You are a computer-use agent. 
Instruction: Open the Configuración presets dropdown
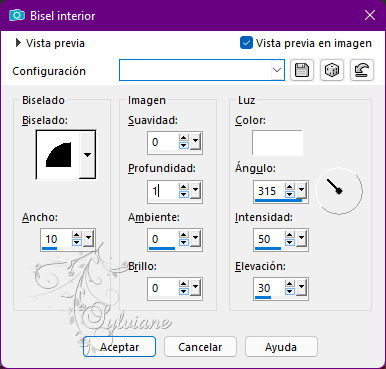277,70
